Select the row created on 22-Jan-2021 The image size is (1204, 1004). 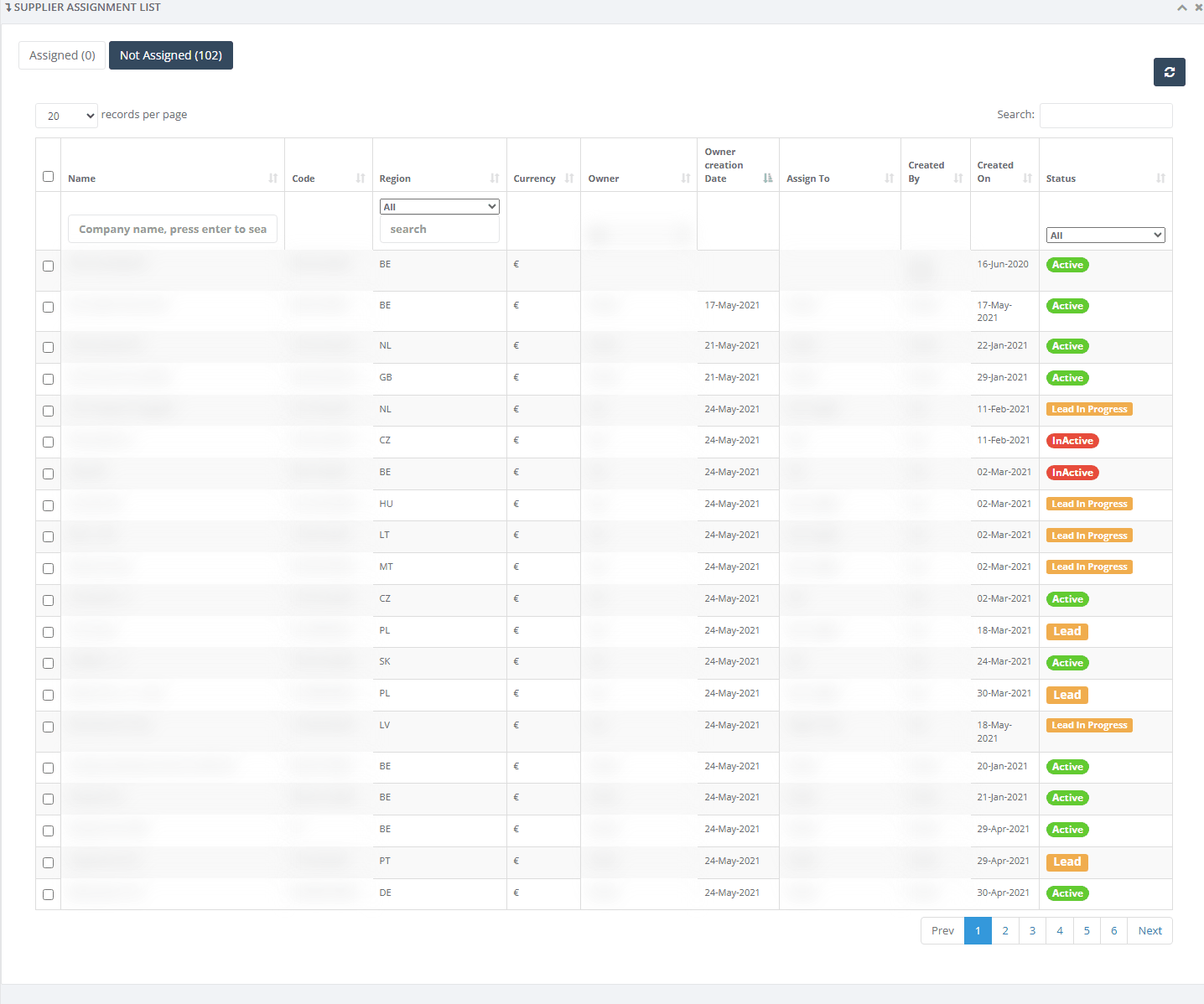click(x=48, y=347)
